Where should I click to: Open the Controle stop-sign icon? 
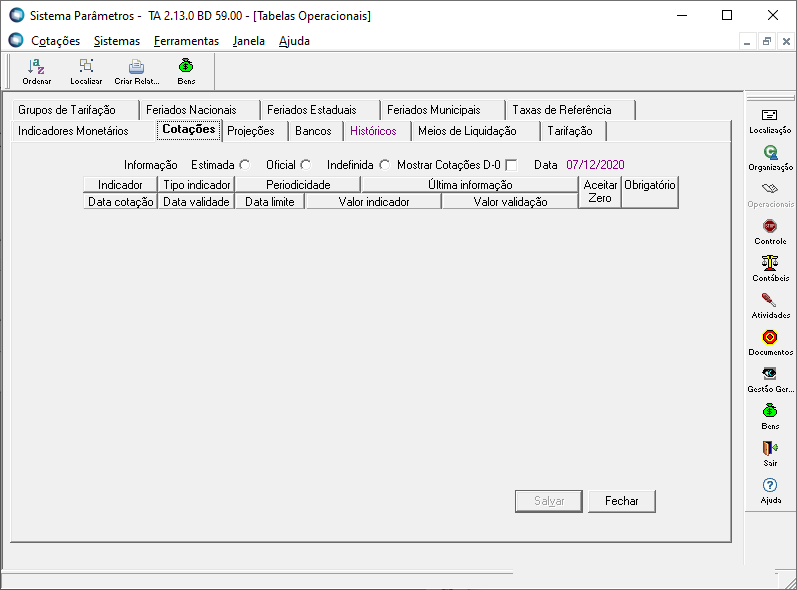[x=770, y=232]
